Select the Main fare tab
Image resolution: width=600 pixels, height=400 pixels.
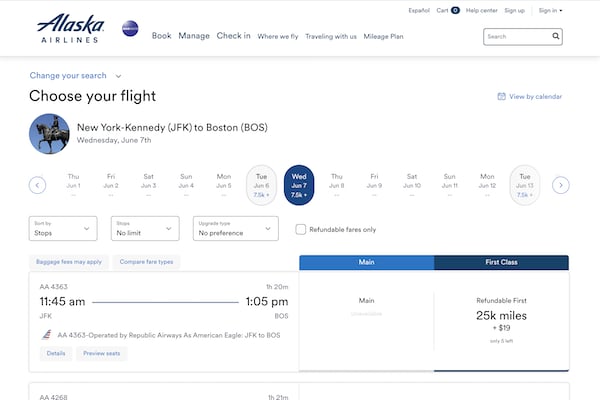pyautogui.click(x=367, y=262)
